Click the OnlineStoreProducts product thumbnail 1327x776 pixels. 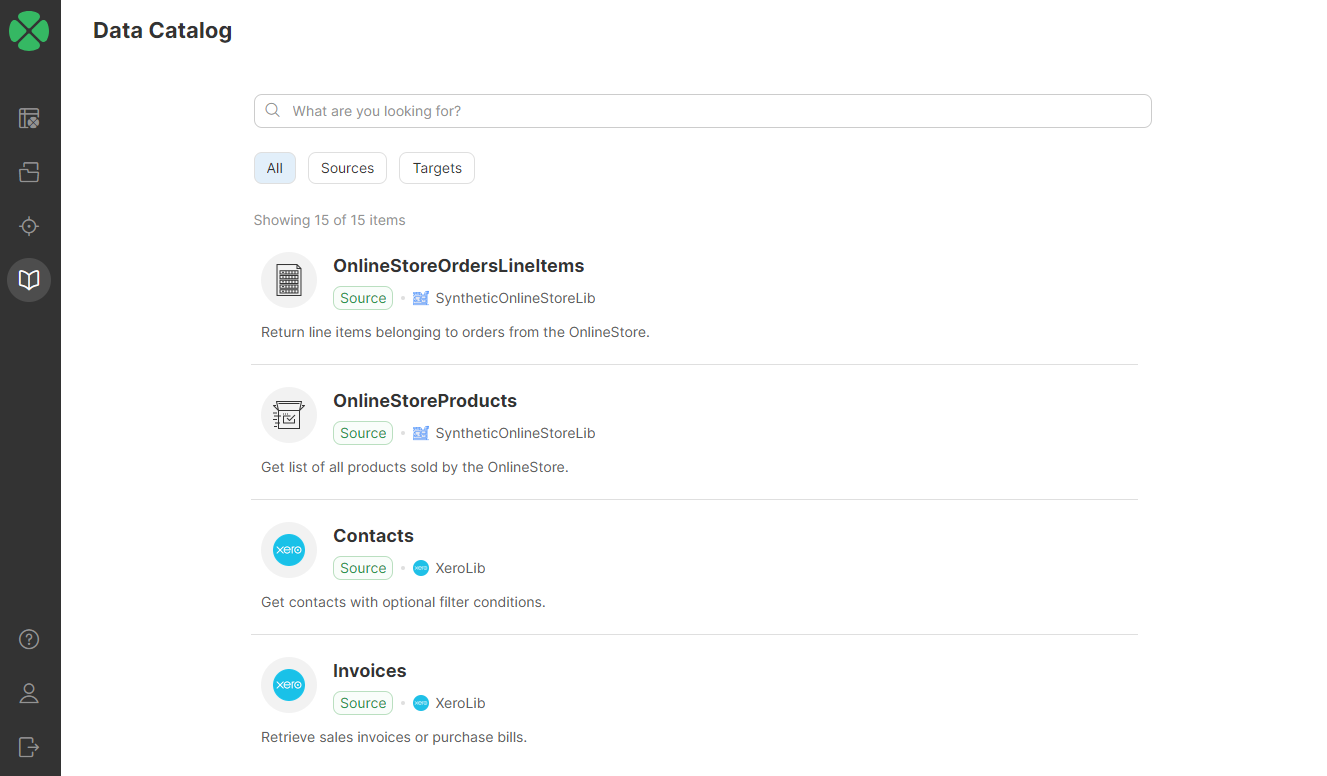point(288,415)
